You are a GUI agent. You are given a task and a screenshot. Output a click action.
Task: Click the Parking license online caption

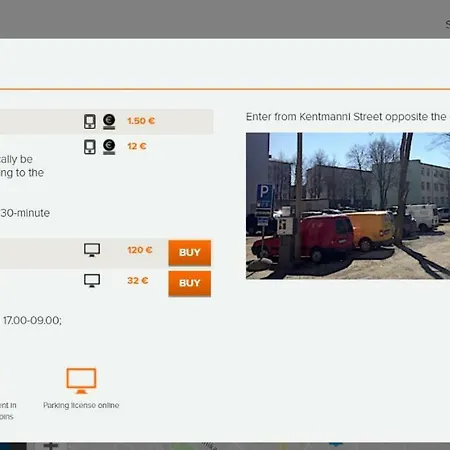point(81,405)
